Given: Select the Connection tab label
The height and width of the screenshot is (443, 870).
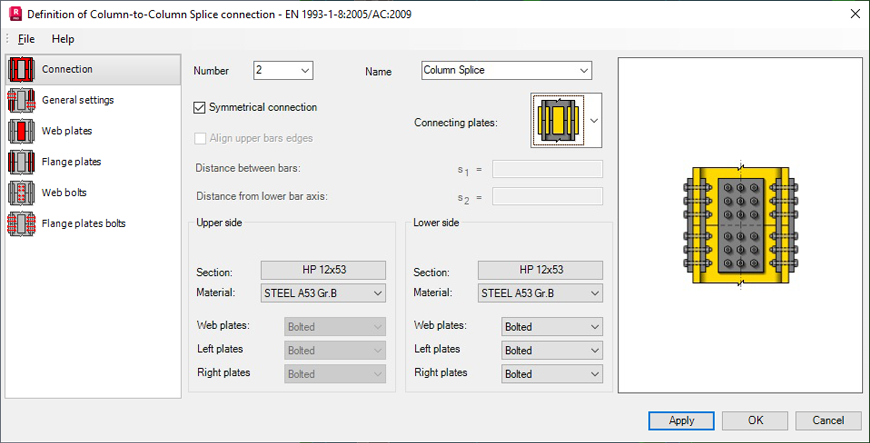Looking at the screenshot, I should pos(67,69).
